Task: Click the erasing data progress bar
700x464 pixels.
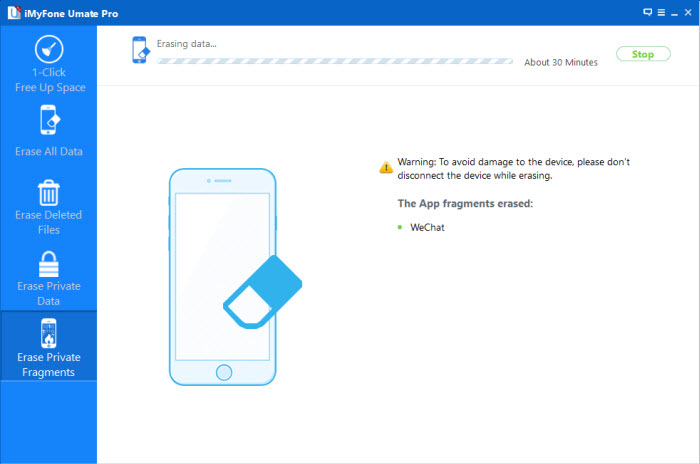Action: [335, 61]
